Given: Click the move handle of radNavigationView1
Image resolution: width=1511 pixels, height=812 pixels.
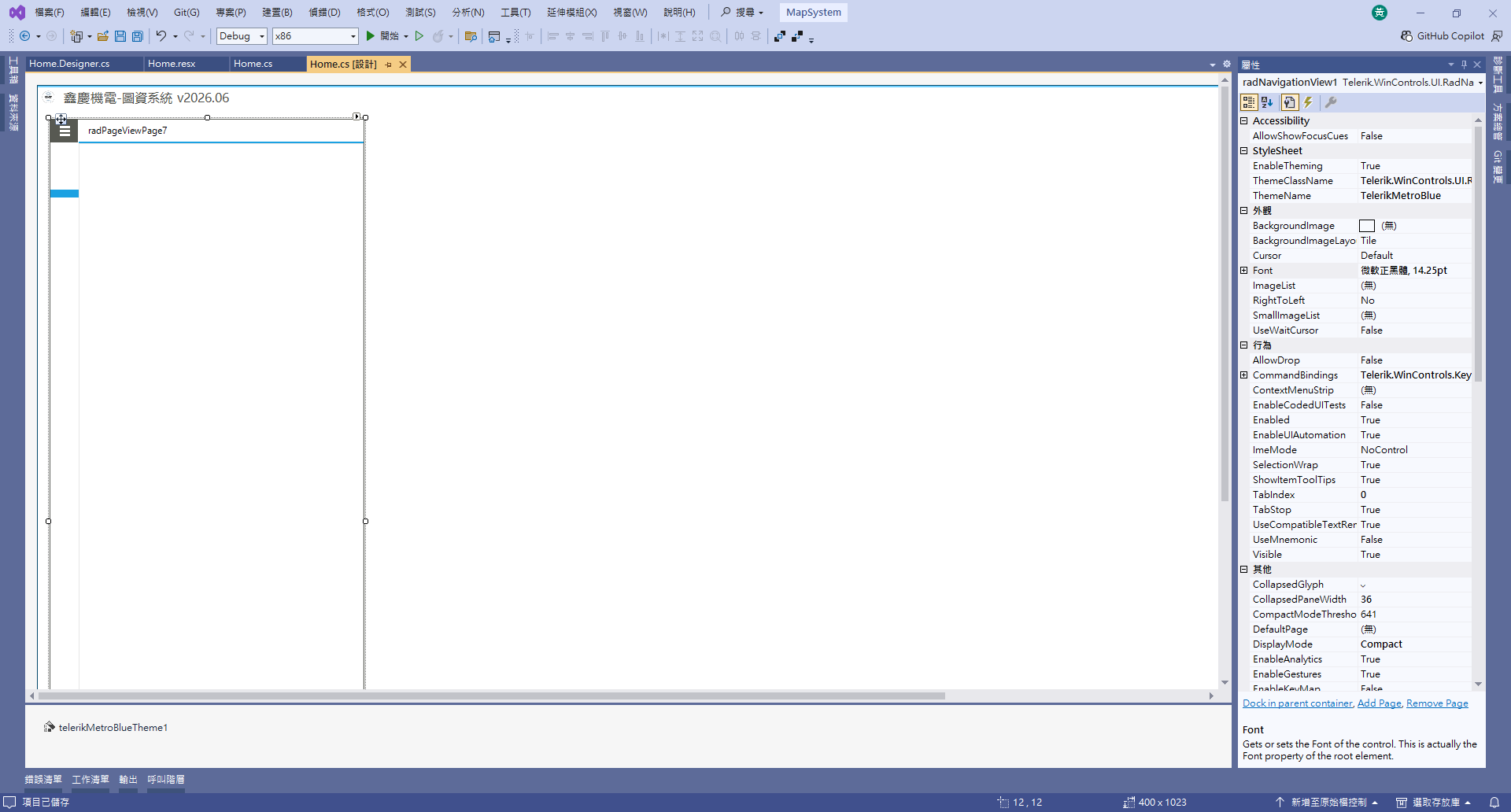Looking at the screenshot, I should click(61, 120).
